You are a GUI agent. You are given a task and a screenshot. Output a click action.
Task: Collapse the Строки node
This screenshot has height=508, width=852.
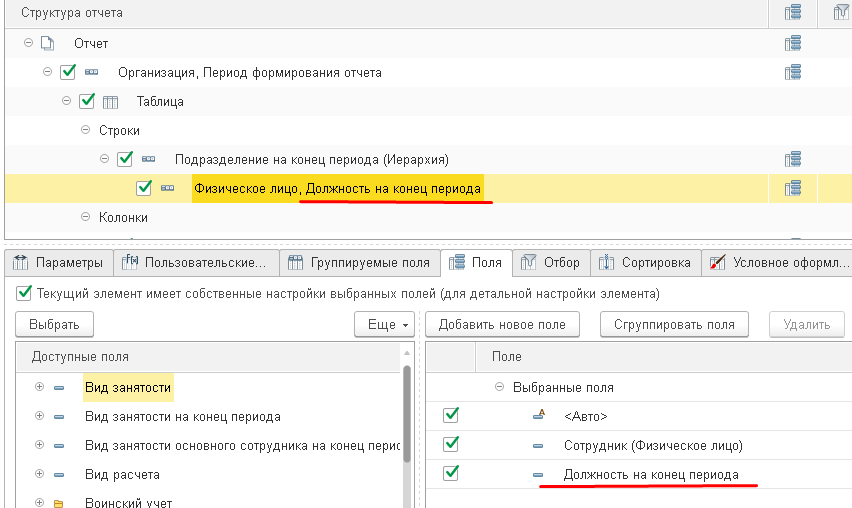coord(85,130)
